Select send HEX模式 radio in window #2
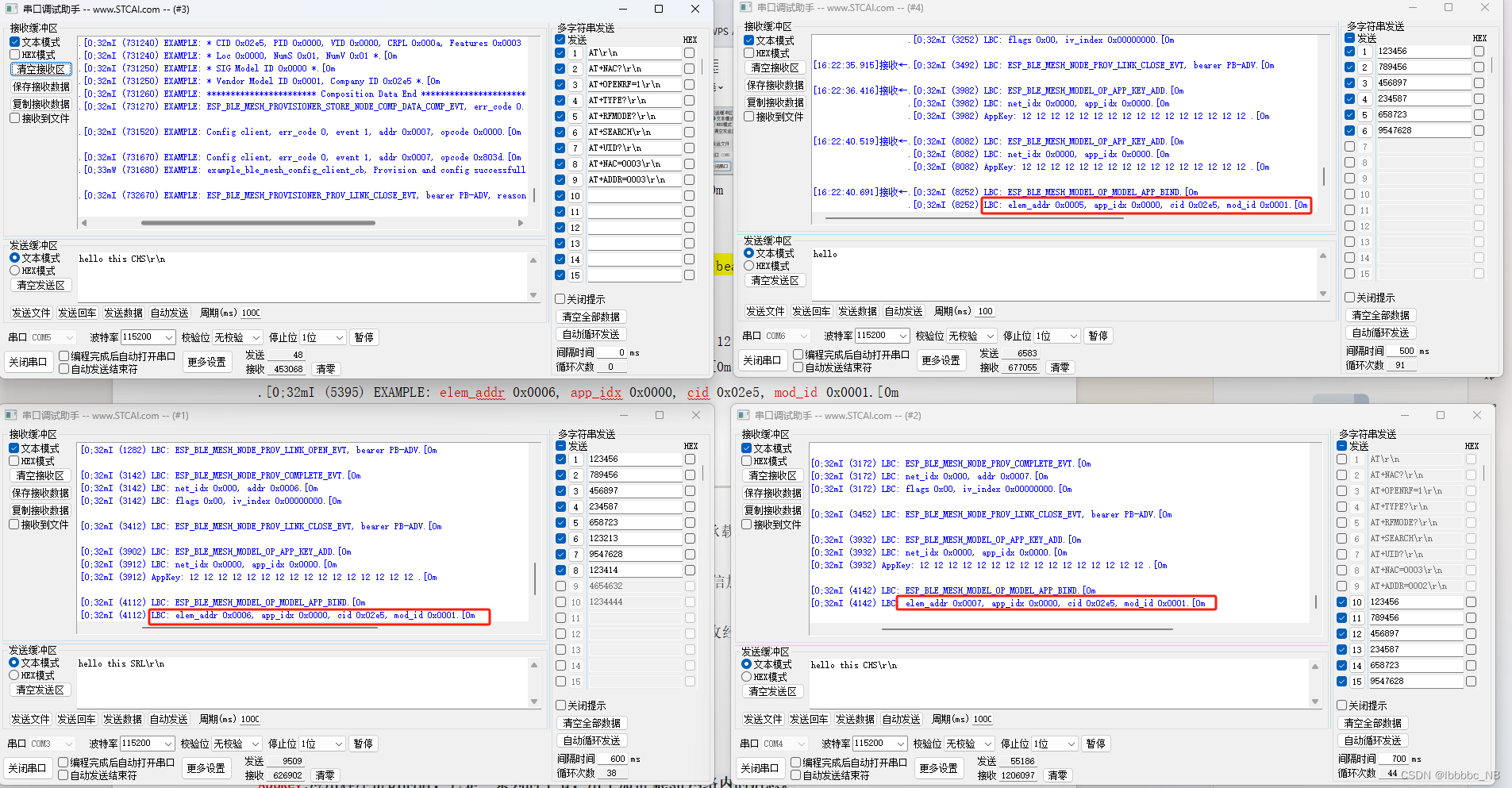The height and width of the screenshot is (788, 1512). 746,677
